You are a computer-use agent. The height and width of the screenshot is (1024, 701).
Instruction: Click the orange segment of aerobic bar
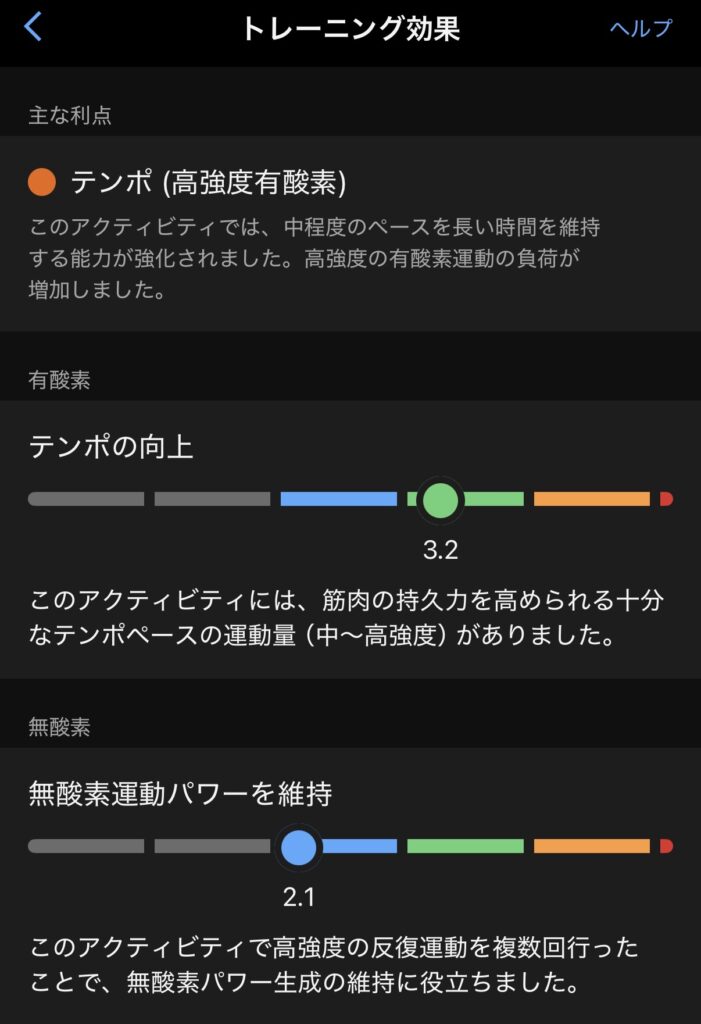point(592,499)
